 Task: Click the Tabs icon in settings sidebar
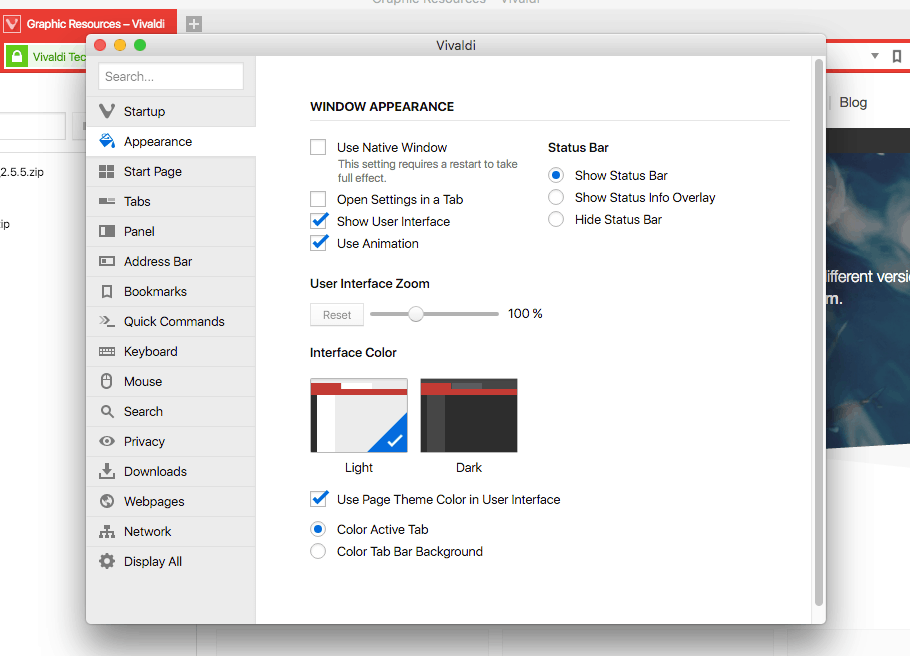(107, 201)
